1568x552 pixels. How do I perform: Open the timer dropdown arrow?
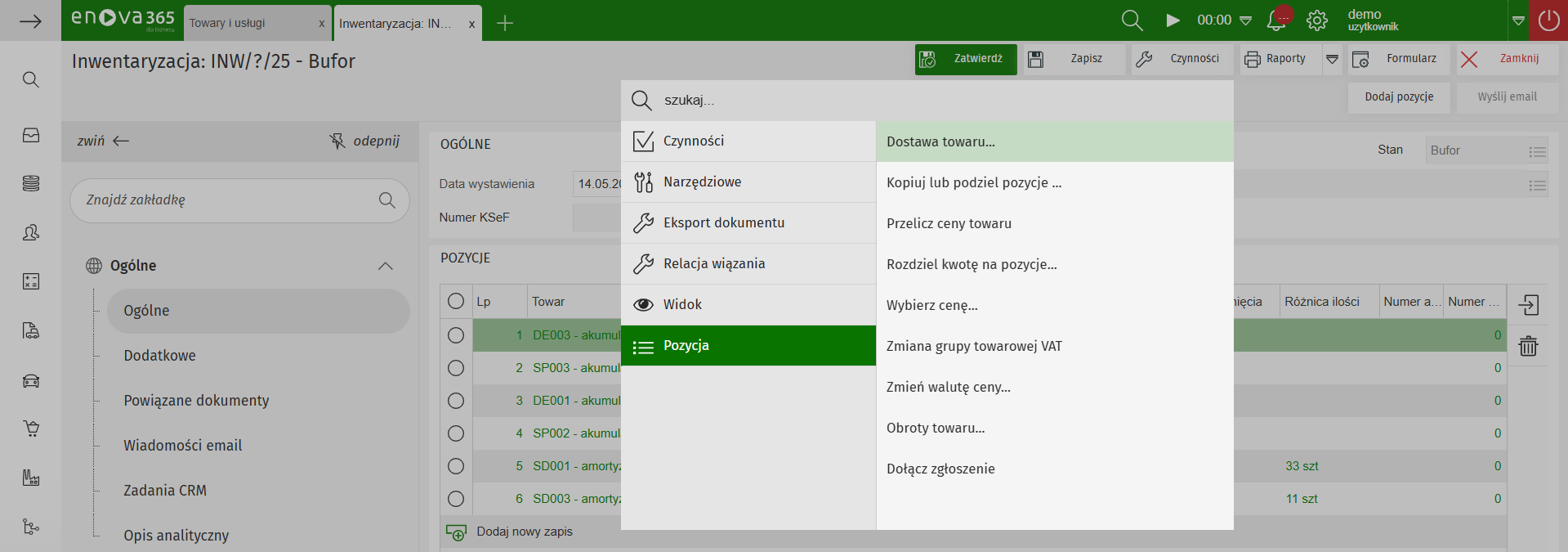click(x=1246, y=20)
